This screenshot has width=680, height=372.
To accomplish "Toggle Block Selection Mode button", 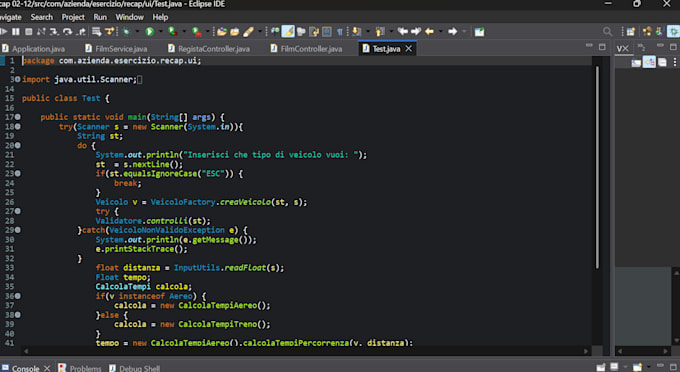I will point(327,32).
